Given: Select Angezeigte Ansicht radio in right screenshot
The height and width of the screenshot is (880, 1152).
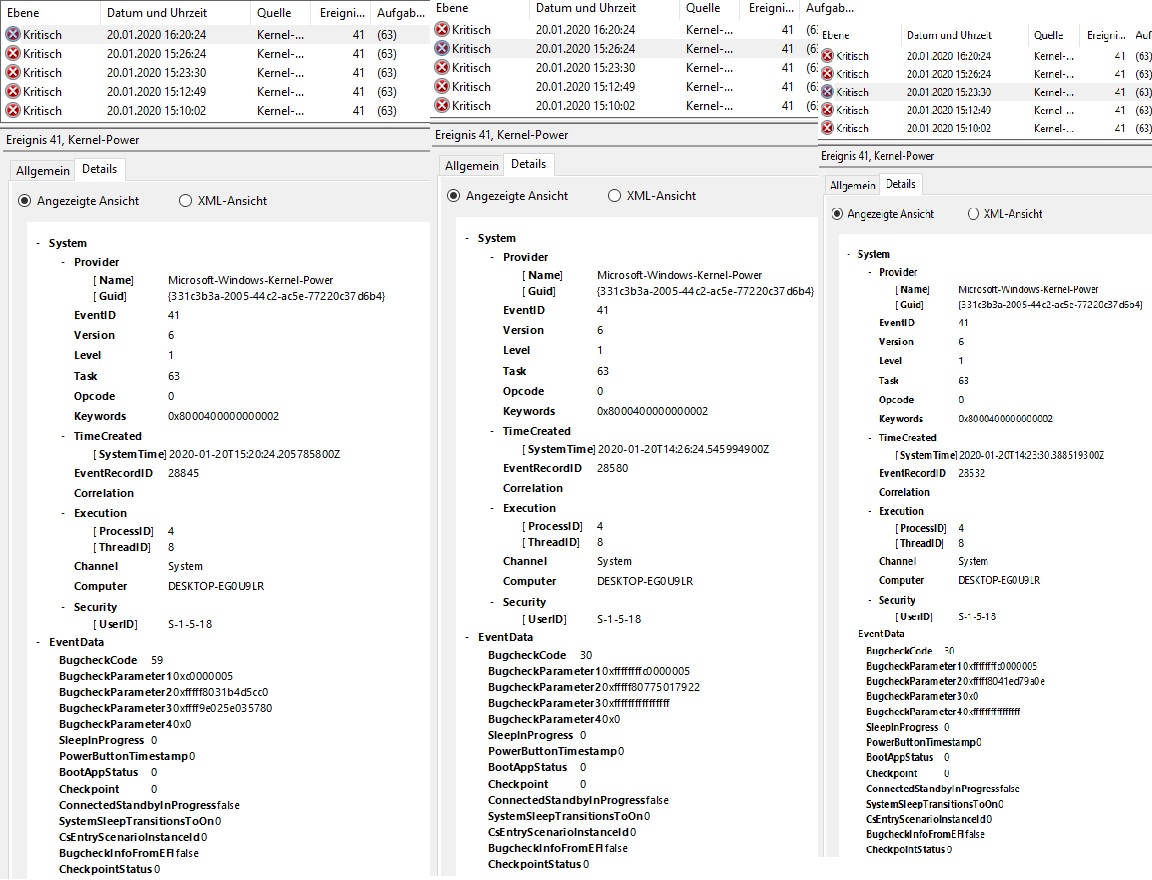Looking at the screenshot, I should [837, 214].
